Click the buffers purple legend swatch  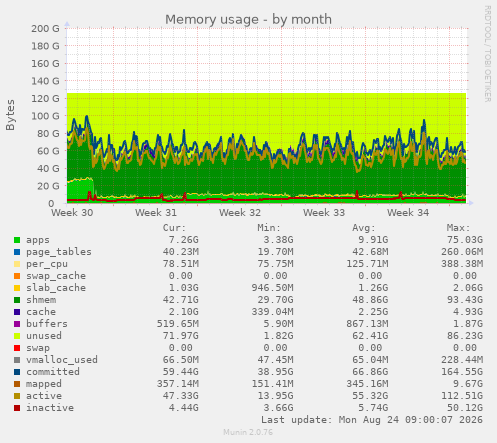(17, 324)
